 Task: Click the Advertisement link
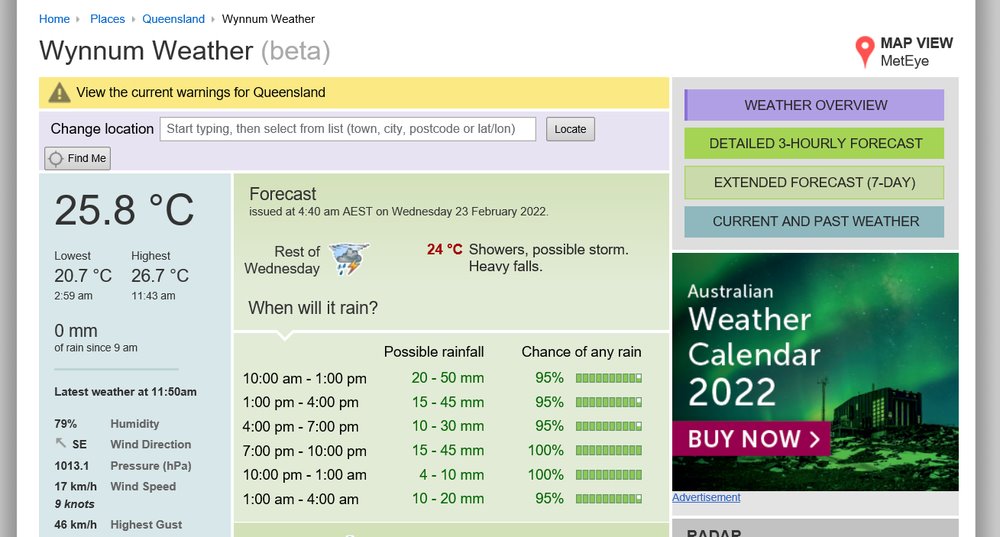706,497
